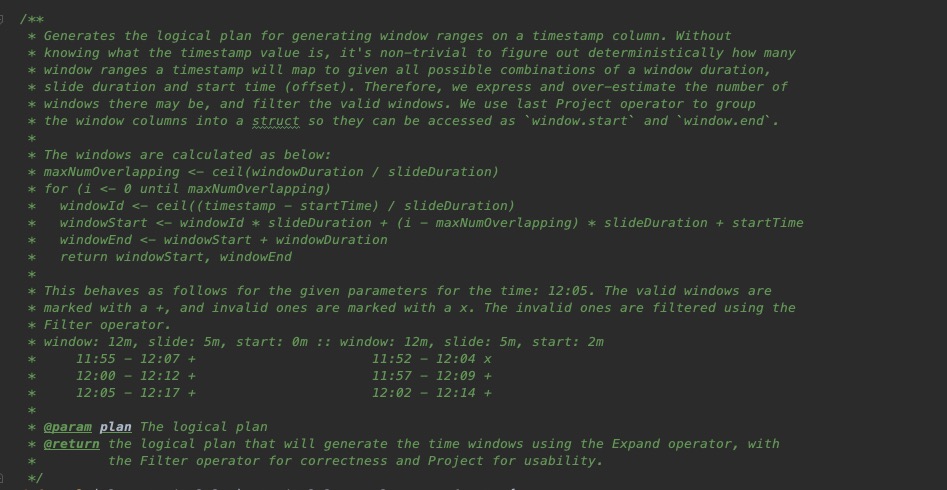Click the '12:05 - 12:17 +' window entry

click(x=135, y=393)
